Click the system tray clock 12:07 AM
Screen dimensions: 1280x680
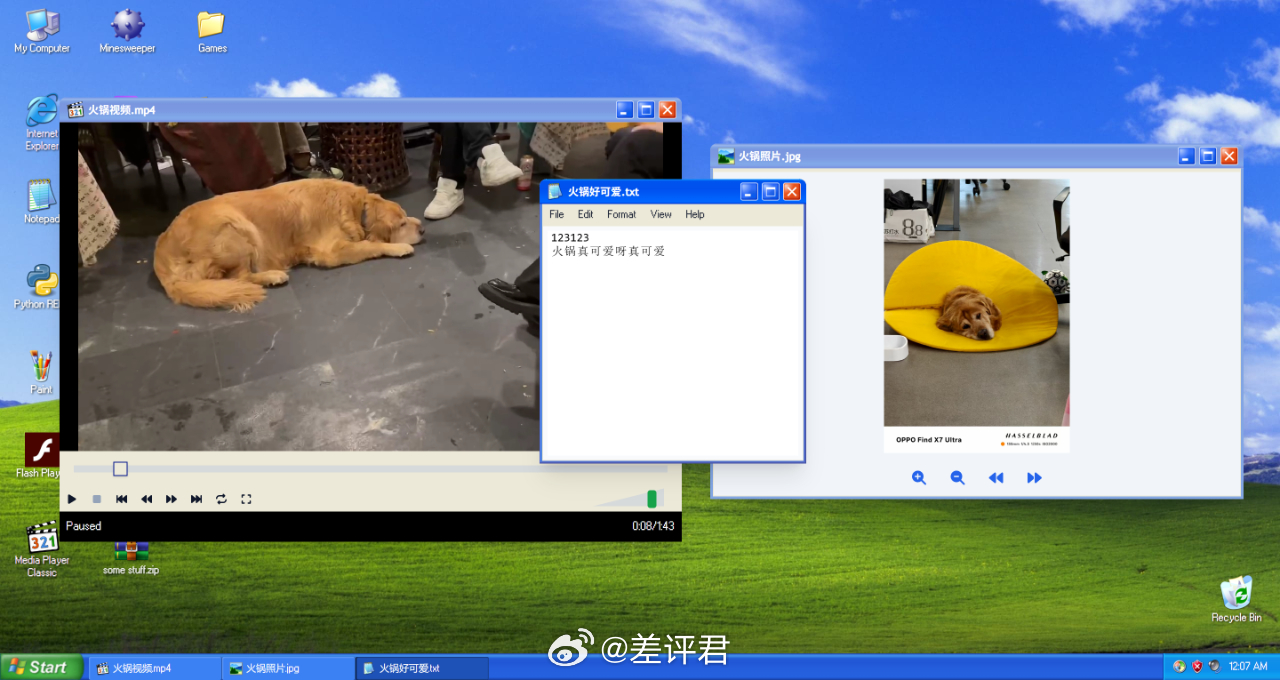point(1247,666)
